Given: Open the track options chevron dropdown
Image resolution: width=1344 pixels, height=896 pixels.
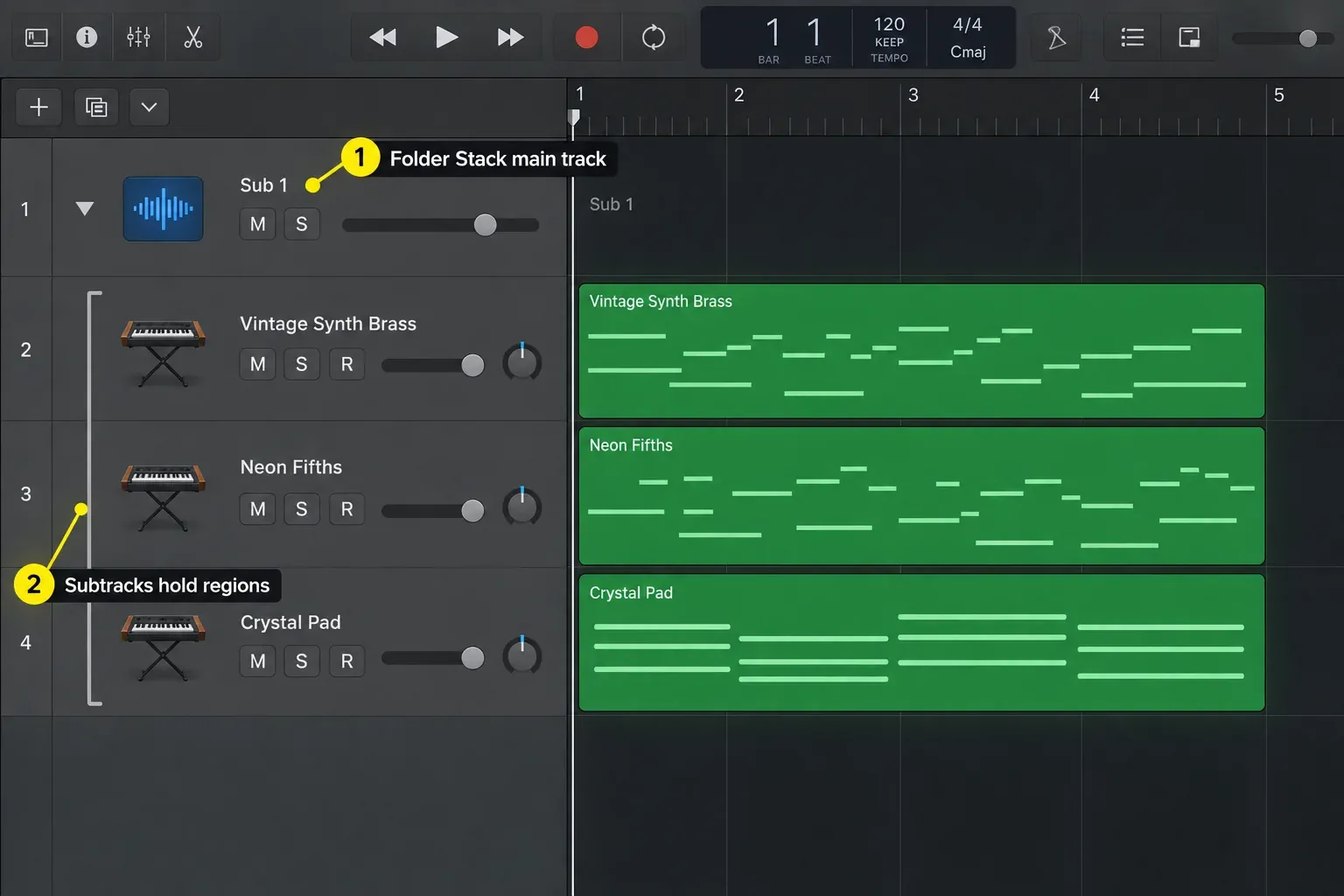Looking at the screenshot, I should (150, 108).
